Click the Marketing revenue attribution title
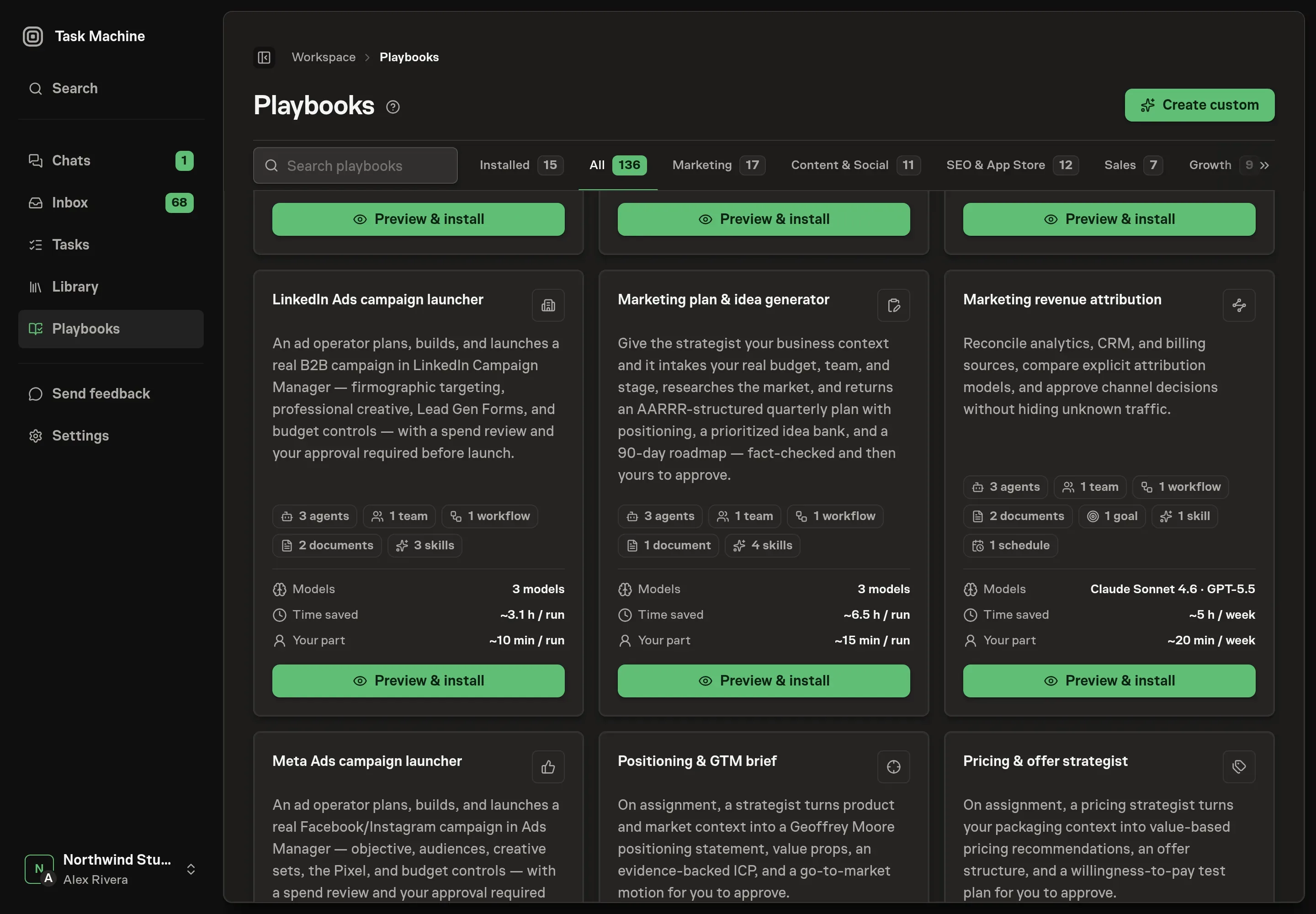The image size is (1316, 914). pyautogui.click(x=1062, y=299)
